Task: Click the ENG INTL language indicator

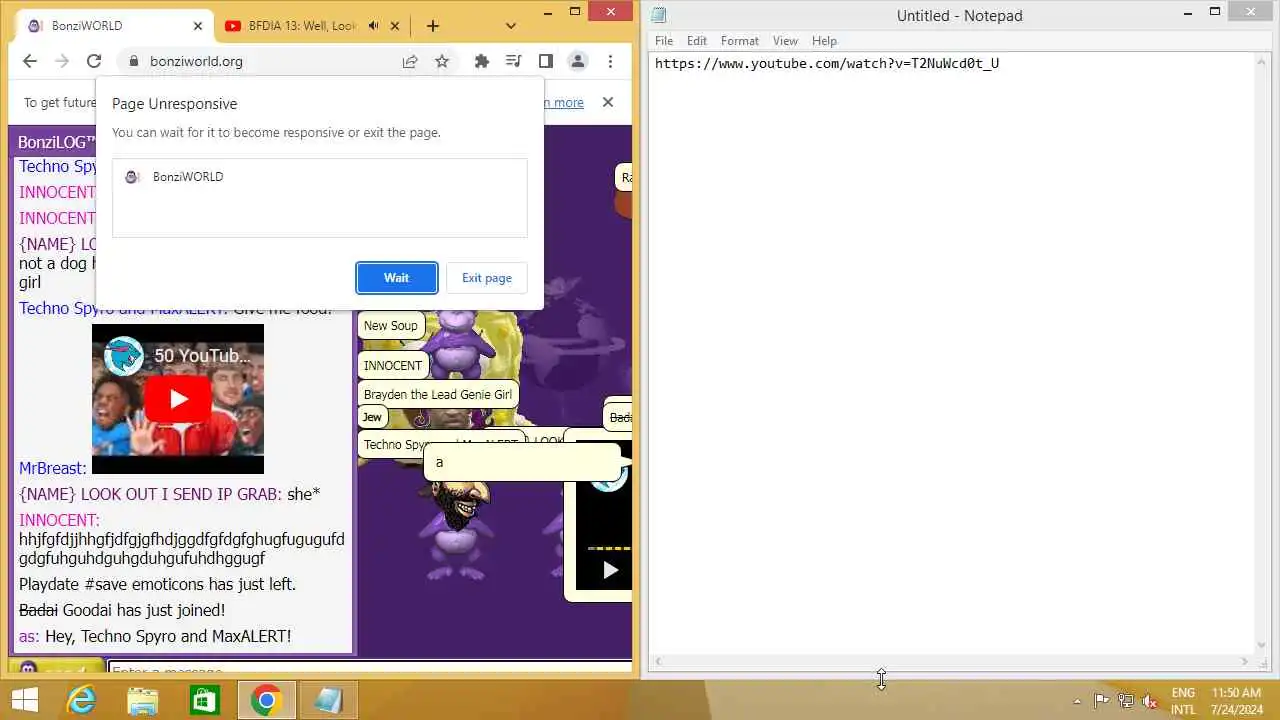Action: pyautogui.click(x=1183, y=700)
